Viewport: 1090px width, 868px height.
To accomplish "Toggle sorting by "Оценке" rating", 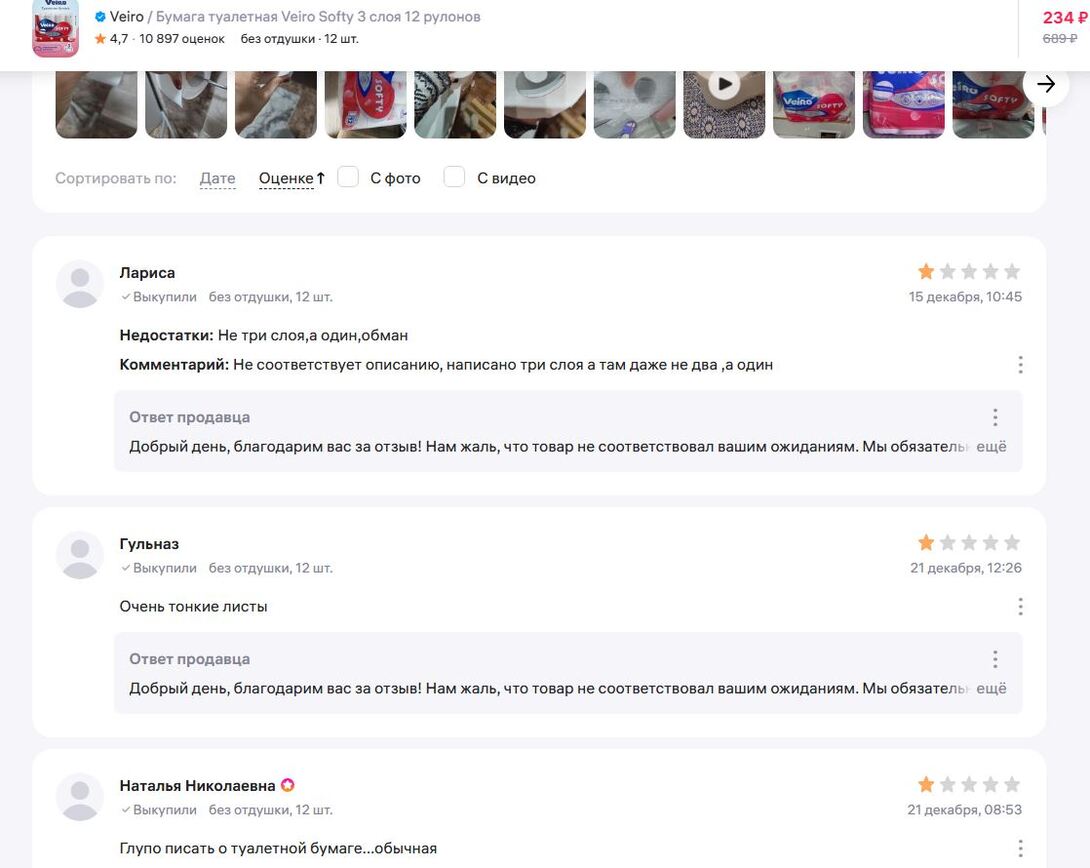I will point(292,179).
